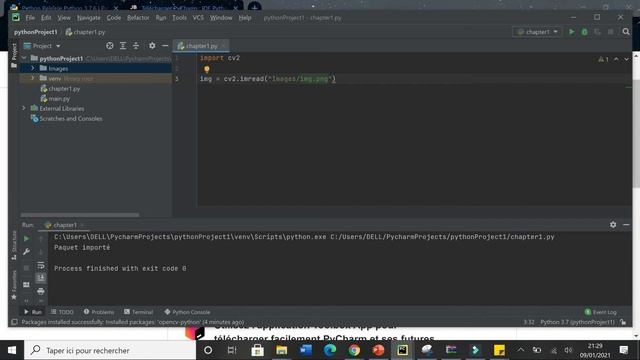Open the Problems tool window

click(x=99, y=312)
